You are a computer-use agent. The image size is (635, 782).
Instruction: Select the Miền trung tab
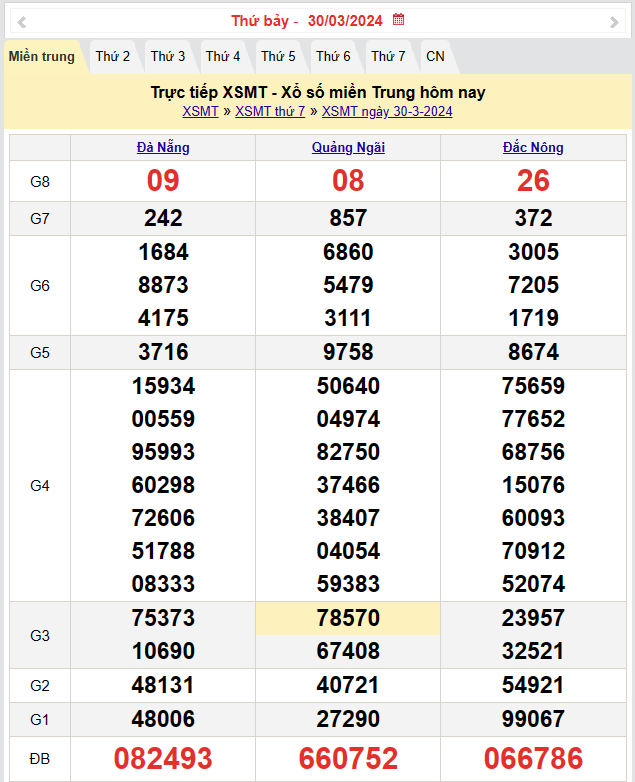(x=42, y=57)
